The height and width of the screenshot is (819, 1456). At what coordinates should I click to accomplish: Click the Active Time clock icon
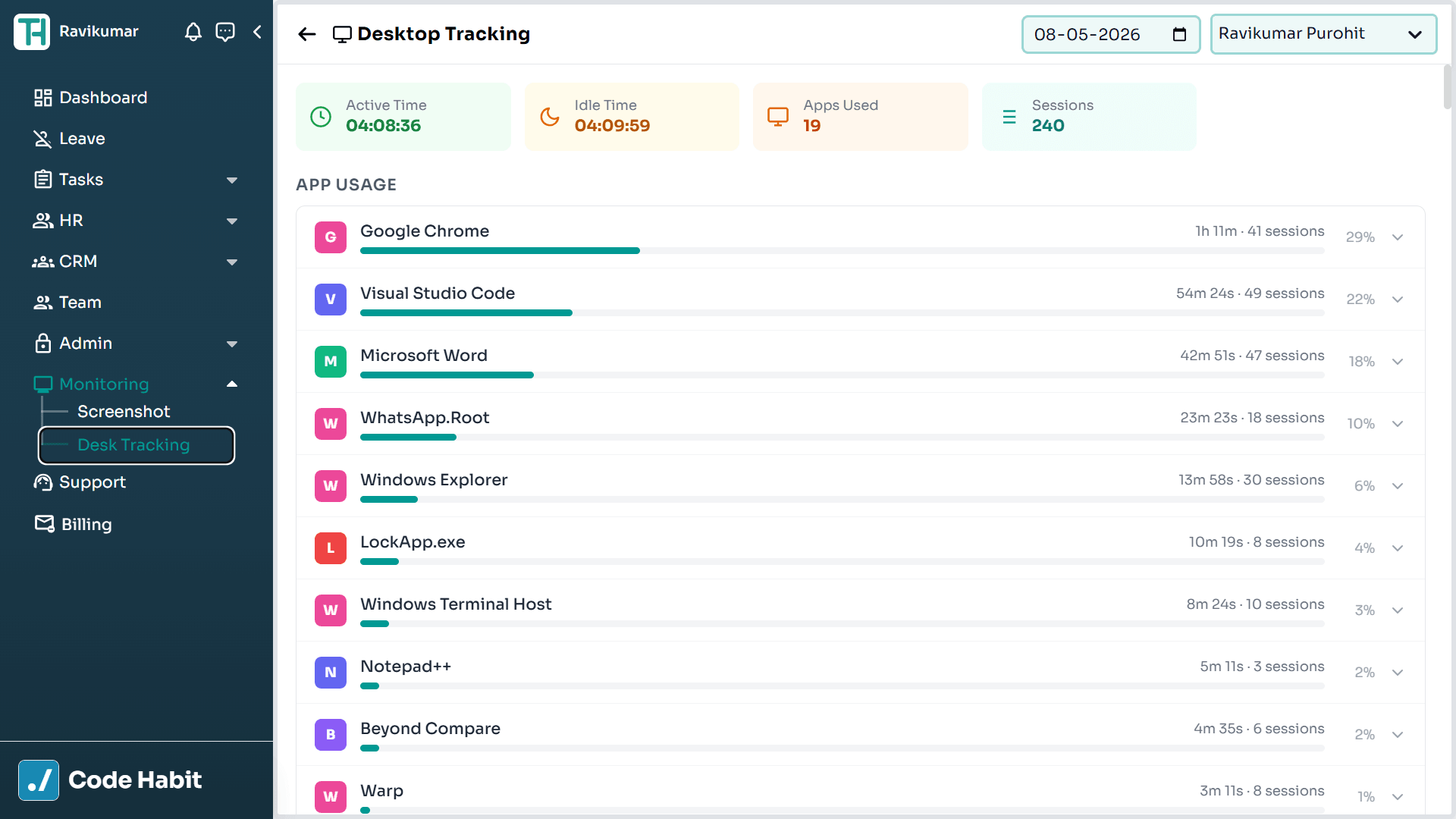(321, 117)
